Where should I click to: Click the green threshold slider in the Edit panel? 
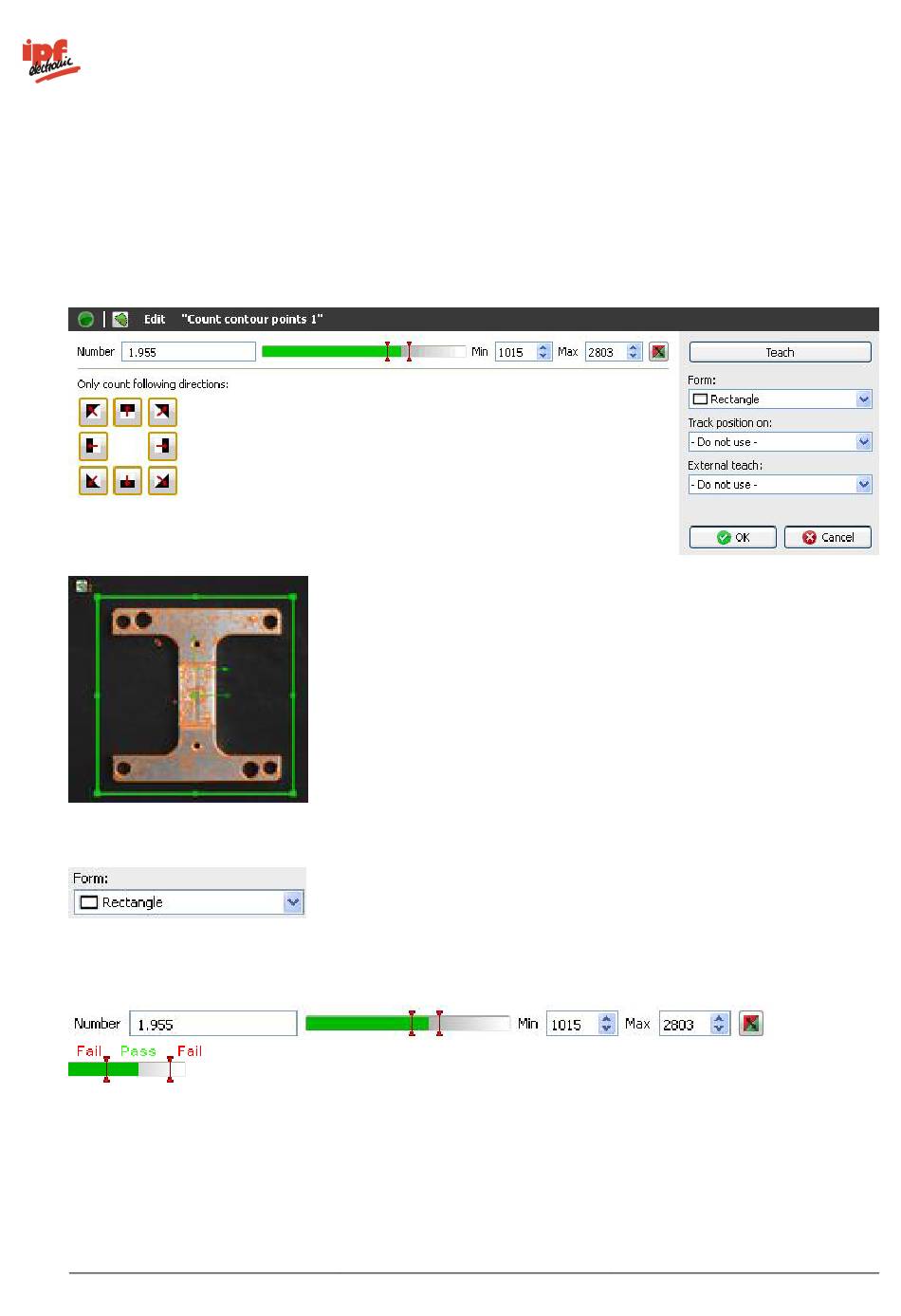pyautogui.click(x=363, y=352)
